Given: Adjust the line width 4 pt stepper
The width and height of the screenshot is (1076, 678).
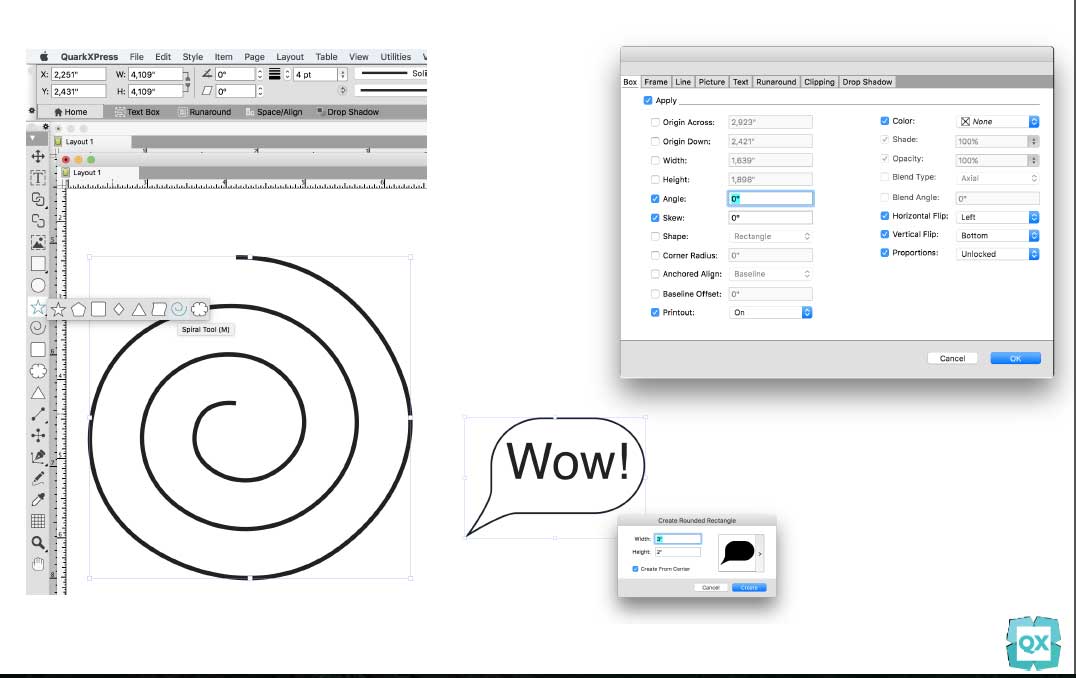Looking at the screenshot, I should (342, 74).
